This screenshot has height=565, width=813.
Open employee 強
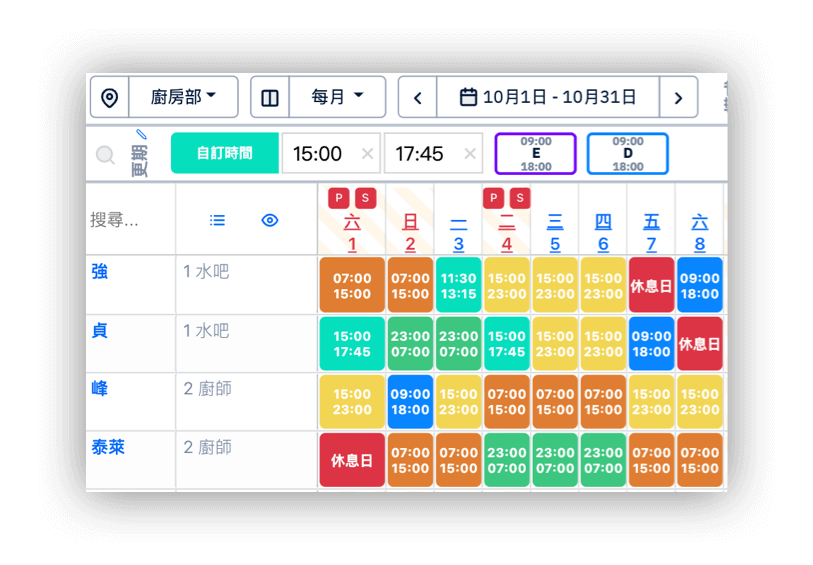pyautogui.click(x=100, y=272)
